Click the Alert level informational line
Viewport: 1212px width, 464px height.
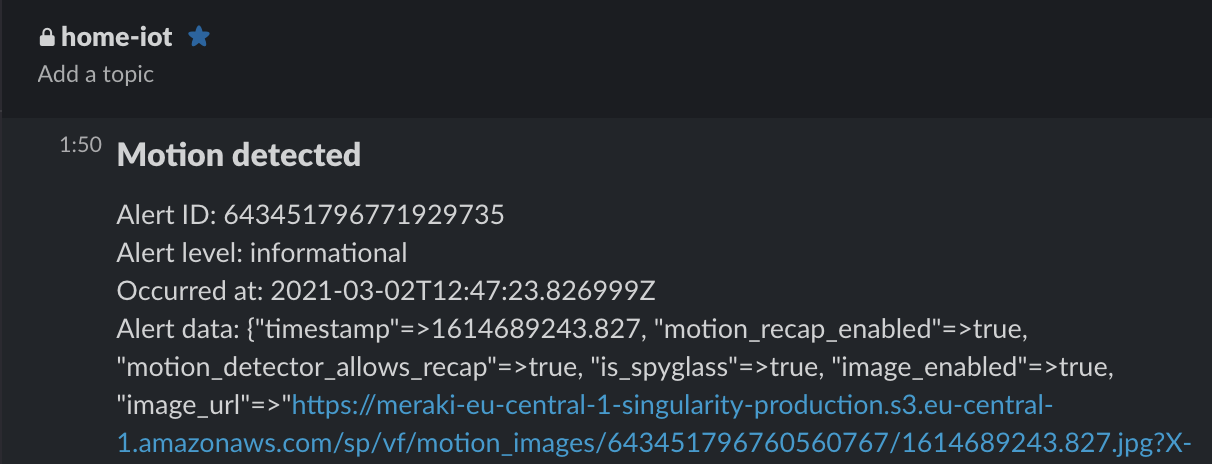click(x=262, y=253)
